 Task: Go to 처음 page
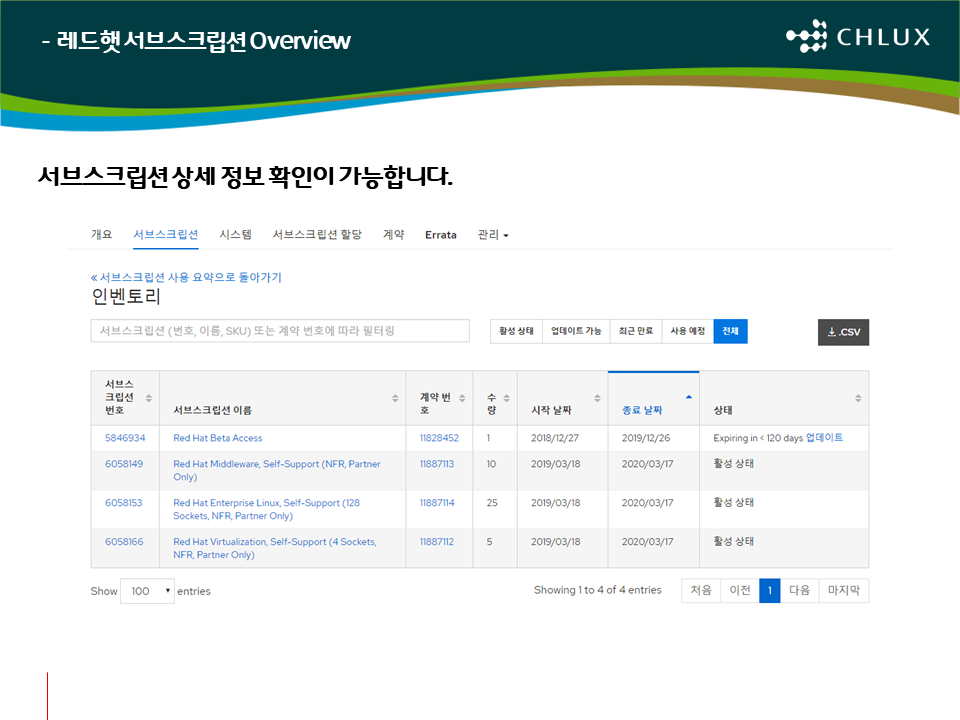pyautogui.click(x=701, y=590)
